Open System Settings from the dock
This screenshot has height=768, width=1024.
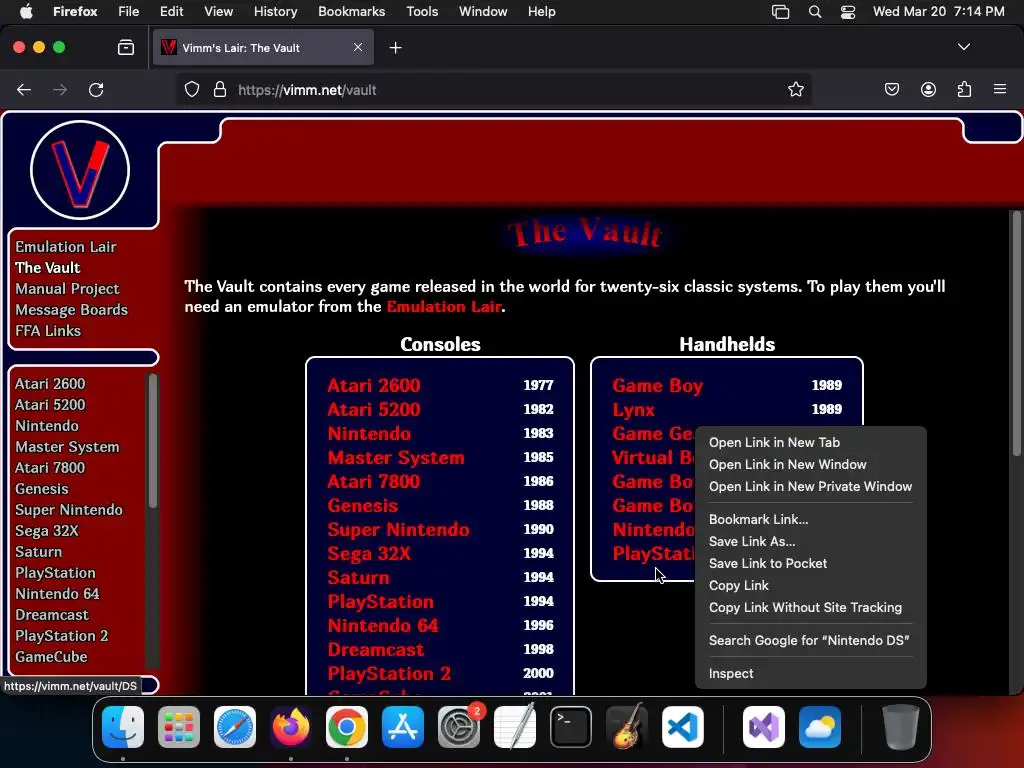click(459, 727)
